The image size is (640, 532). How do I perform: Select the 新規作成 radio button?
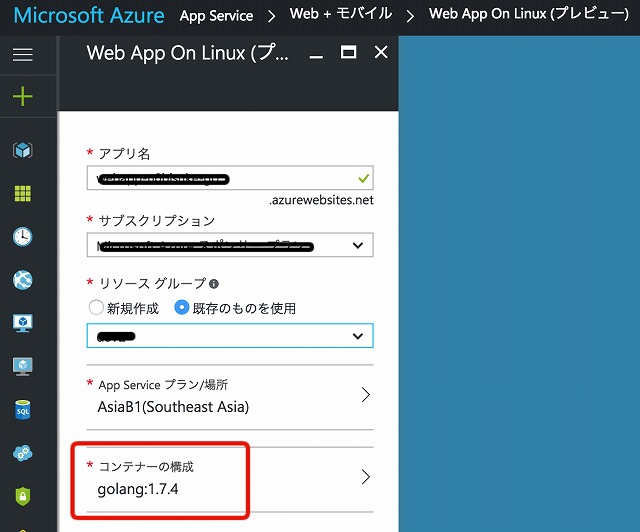coord(96,307)
